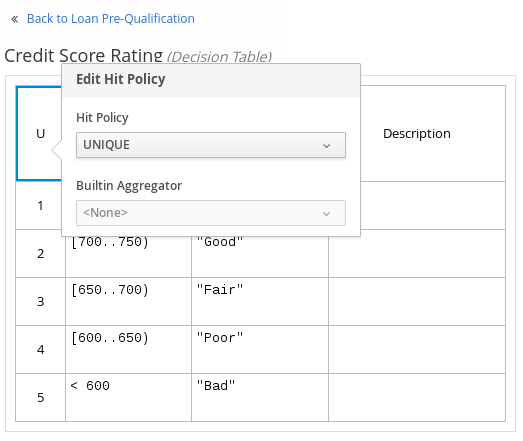The height and width of the screenshot is (441, 523).
Task: Click the [700..750) input cell
Action: 128,257
